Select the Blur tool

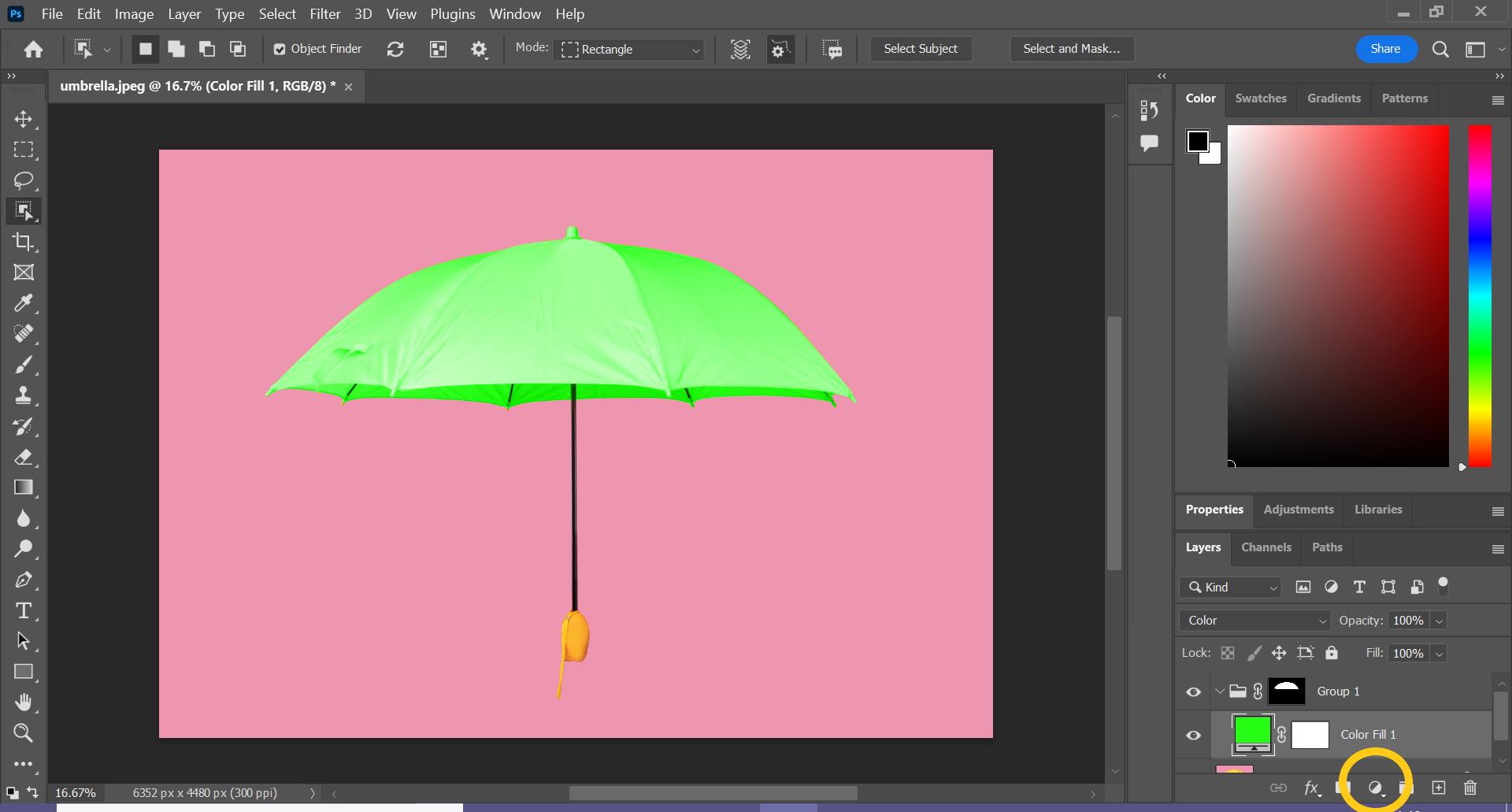[x=24, y=518]
